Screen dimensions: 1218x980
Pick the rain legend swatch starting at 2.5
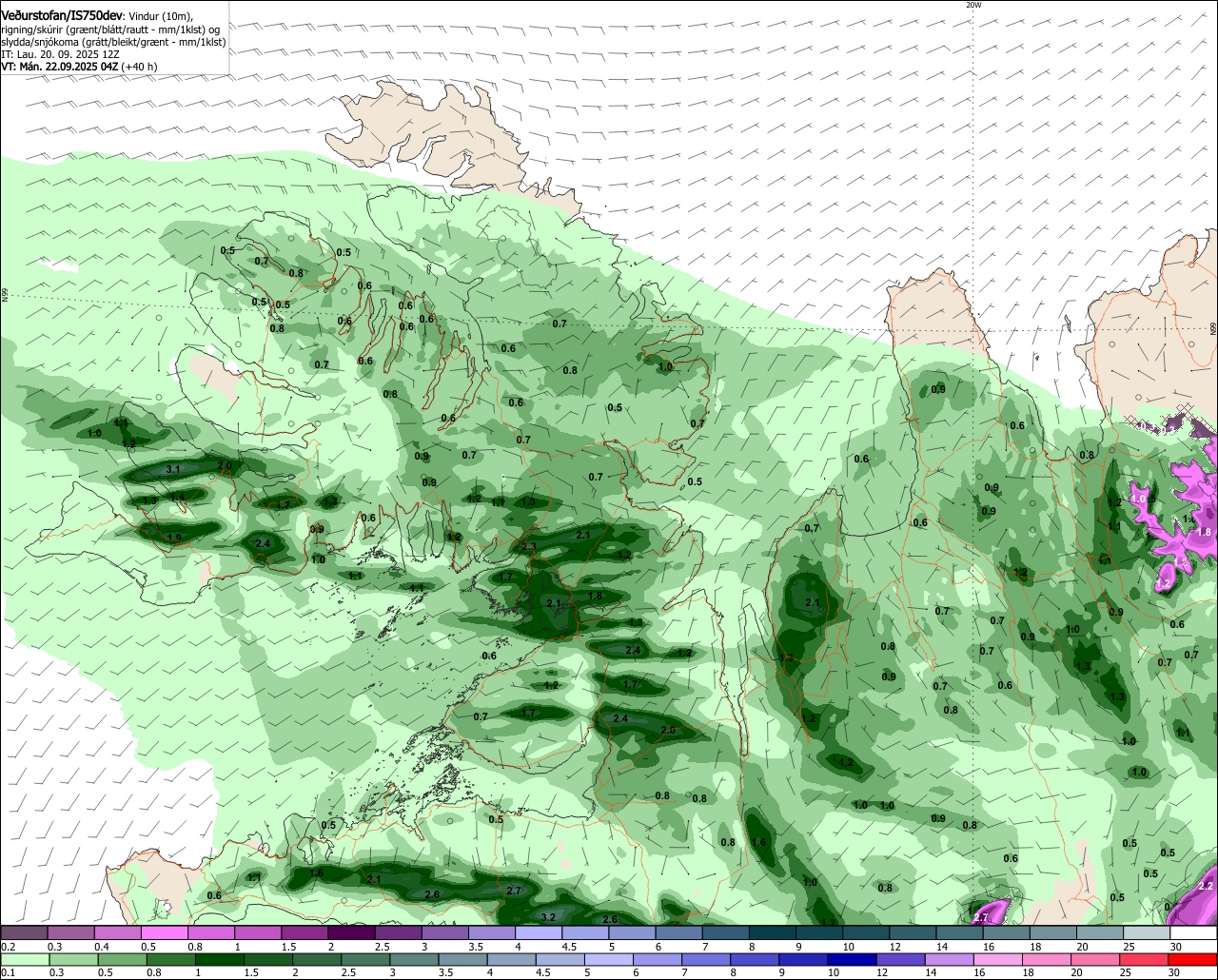tap(366, 960)
